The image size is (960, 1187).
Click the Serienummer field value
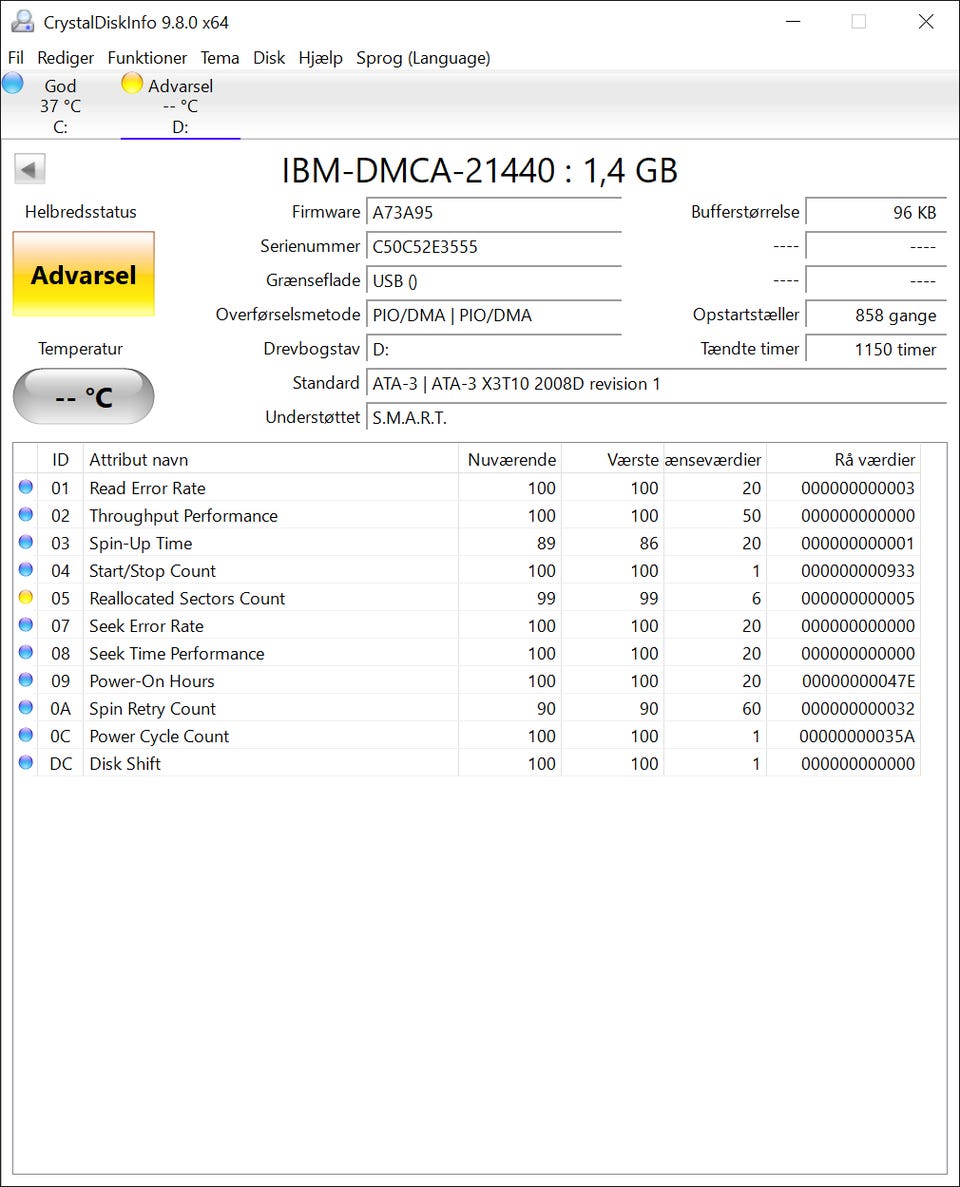(493, 247)
